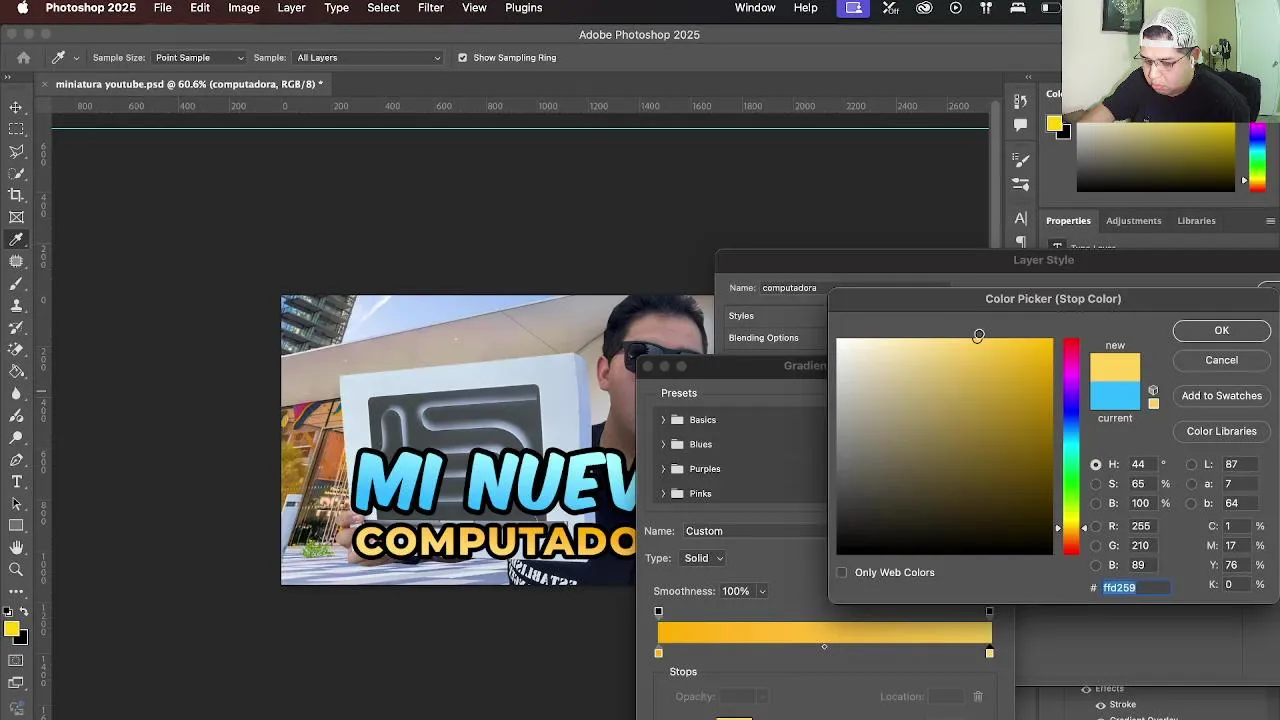Select the Quick Selection tool
Viewport: 1280px width, 720px height.
(16, 173)
